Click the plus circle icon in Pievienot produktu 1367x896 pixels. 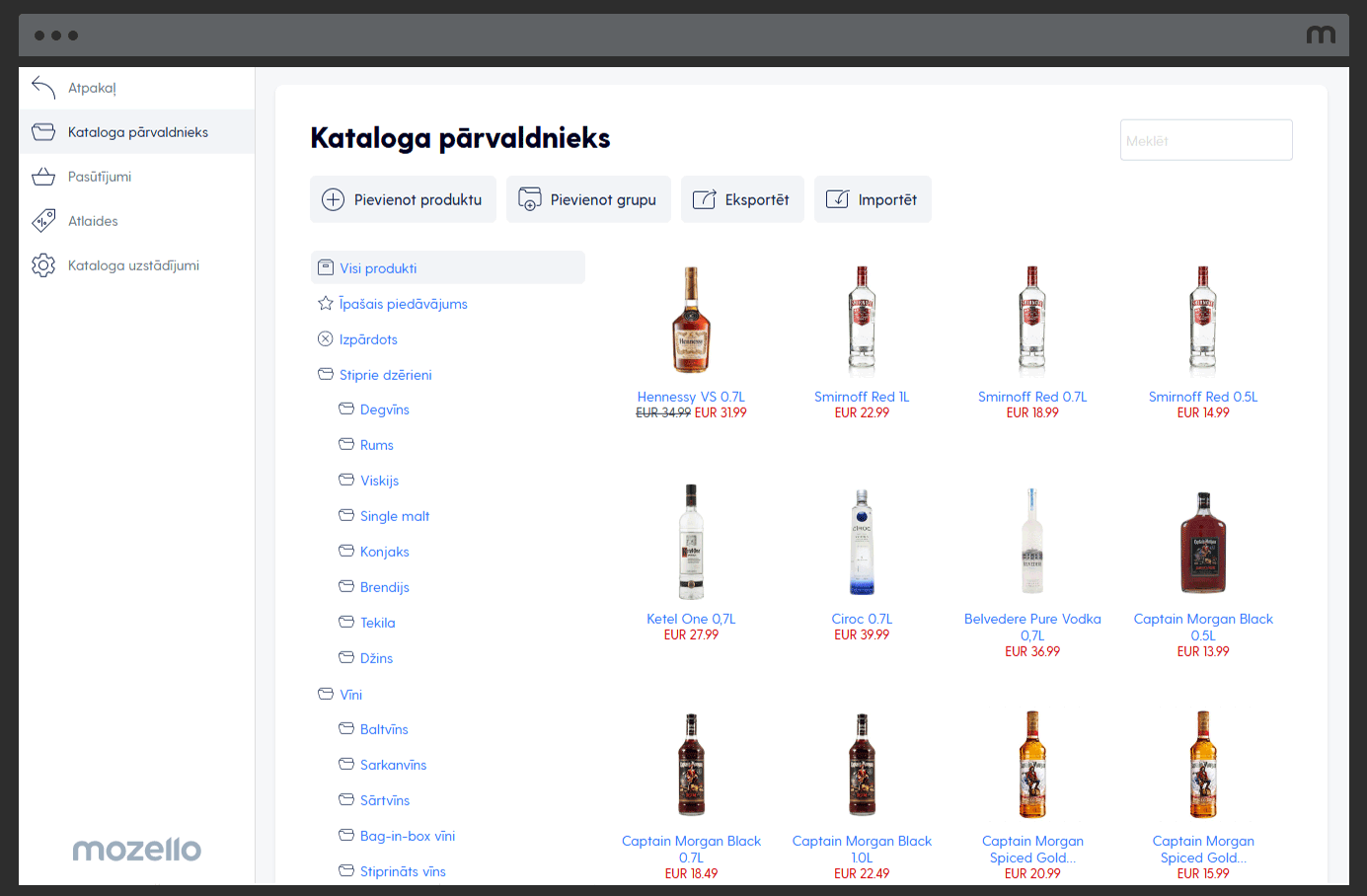click(334, 199)
